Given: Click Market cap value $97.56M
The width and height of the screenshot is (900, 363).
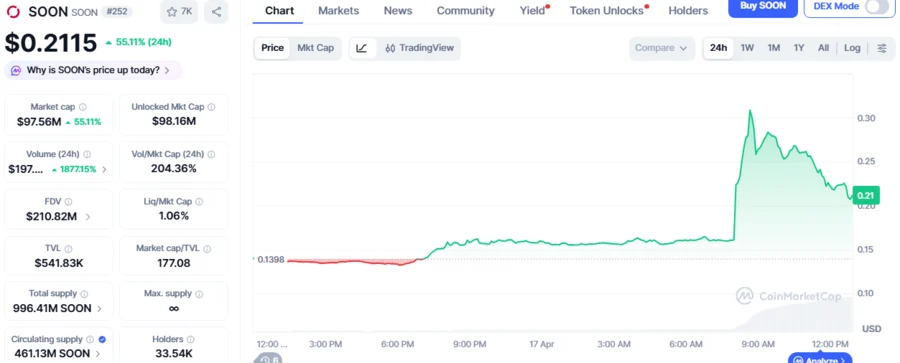Looking at the screenshot, I should tap(39, 122).
